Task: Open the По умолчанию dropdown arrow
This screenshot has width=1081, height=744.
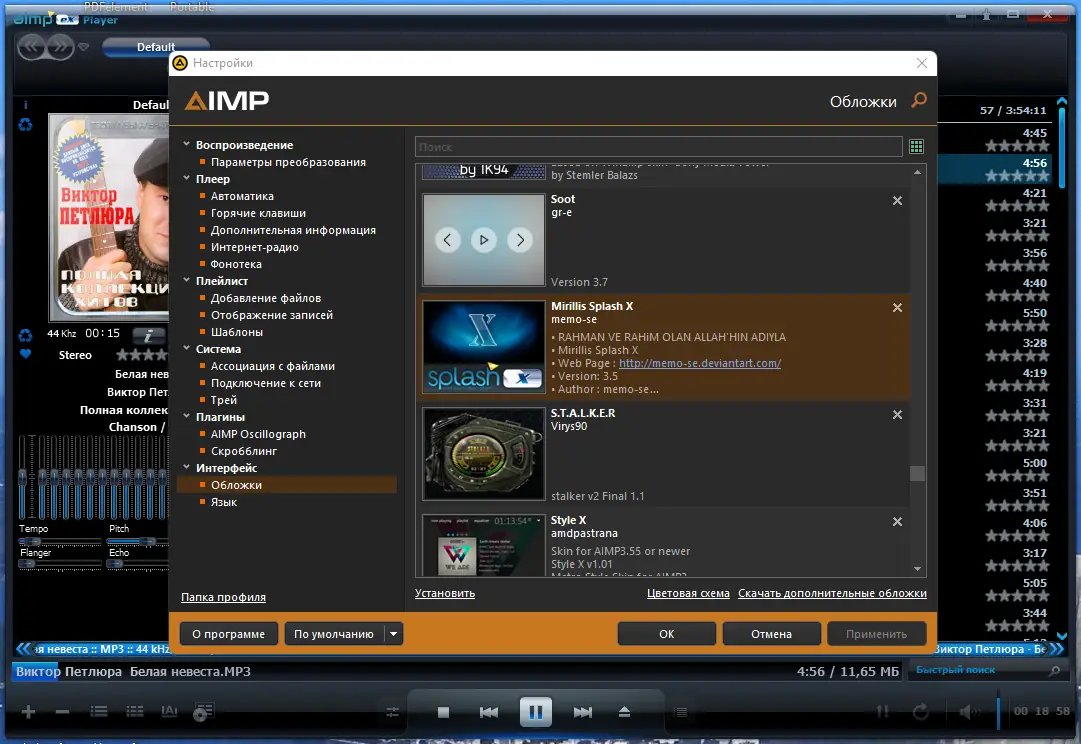Action: tap(393, 634)
